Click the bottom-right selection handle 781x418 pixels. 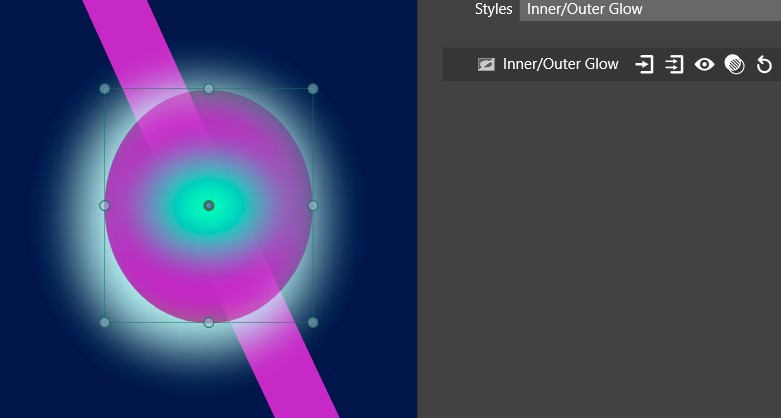313,322
